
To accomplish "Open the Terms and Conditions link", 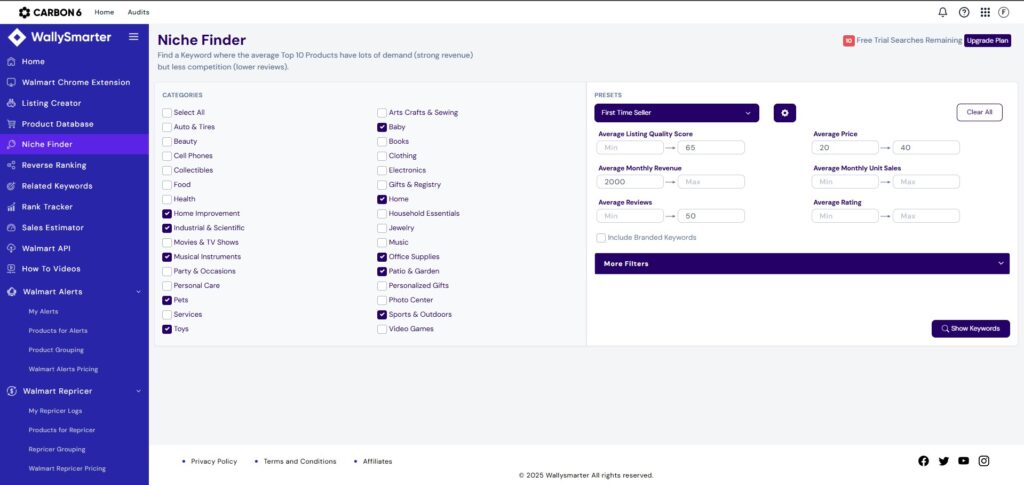I will tap(300, 462).
